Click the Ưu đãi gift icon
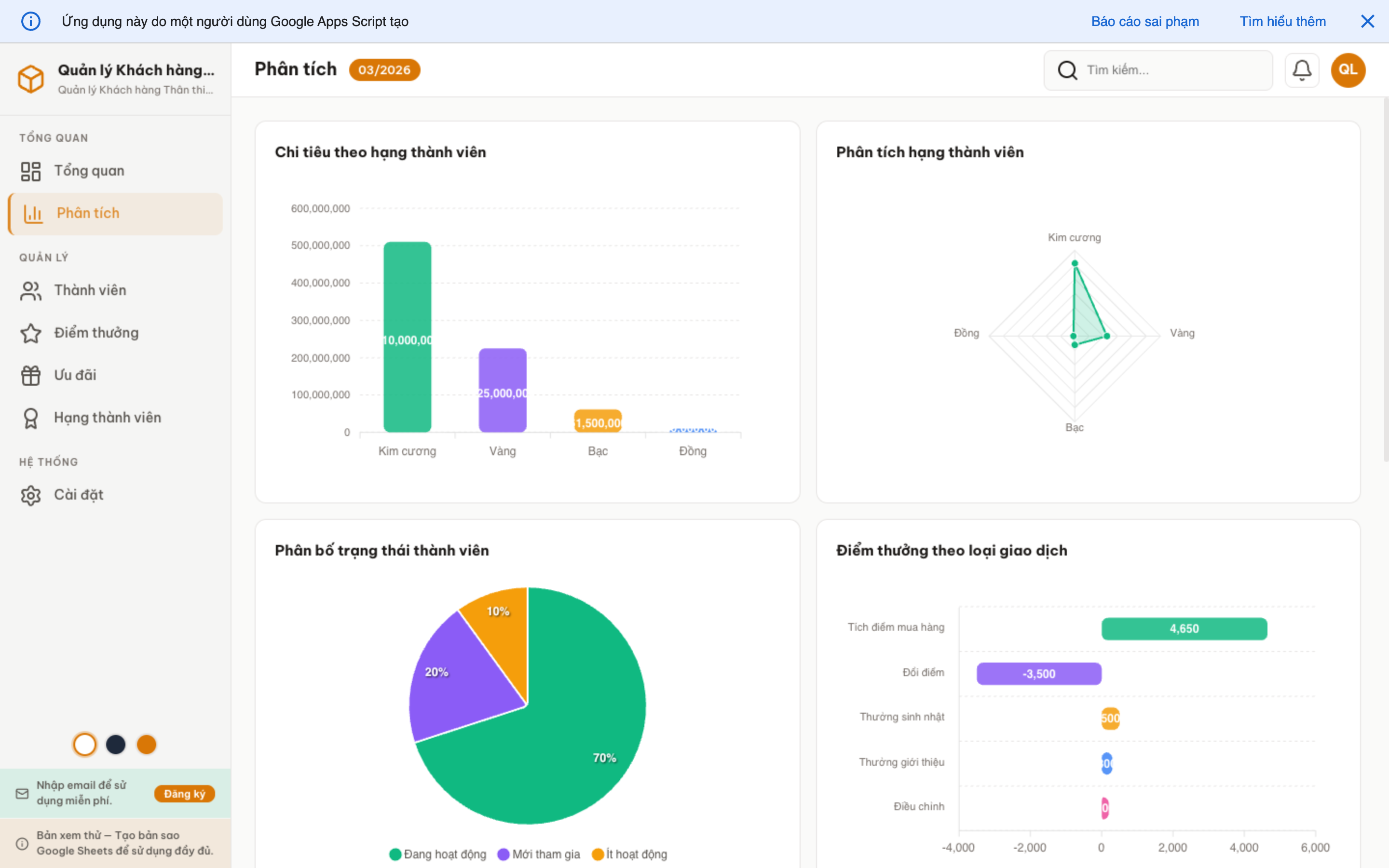The image size is (1389, 868). tap(30, 376)
